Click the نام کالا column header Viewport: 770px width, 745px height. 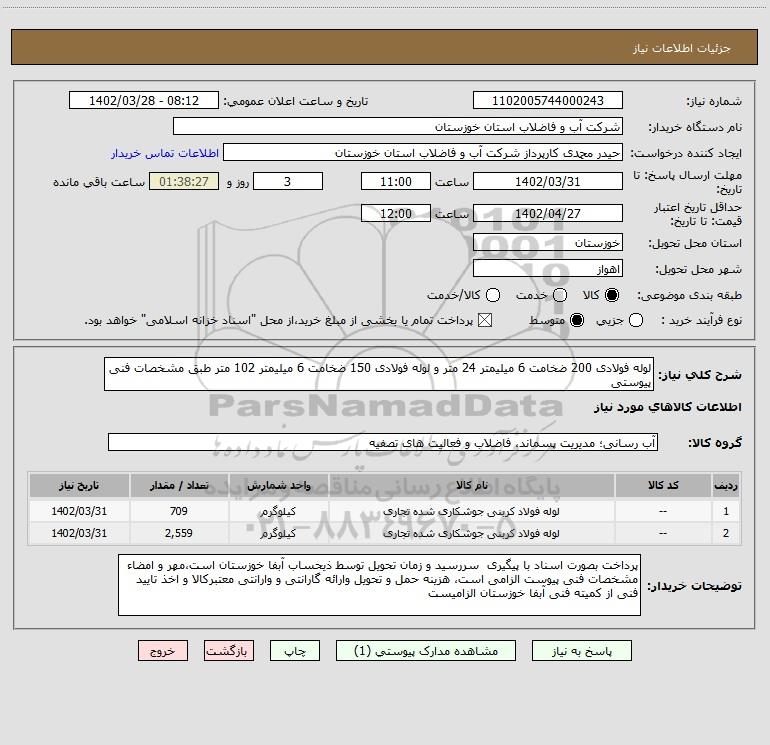tap(471, 485)
